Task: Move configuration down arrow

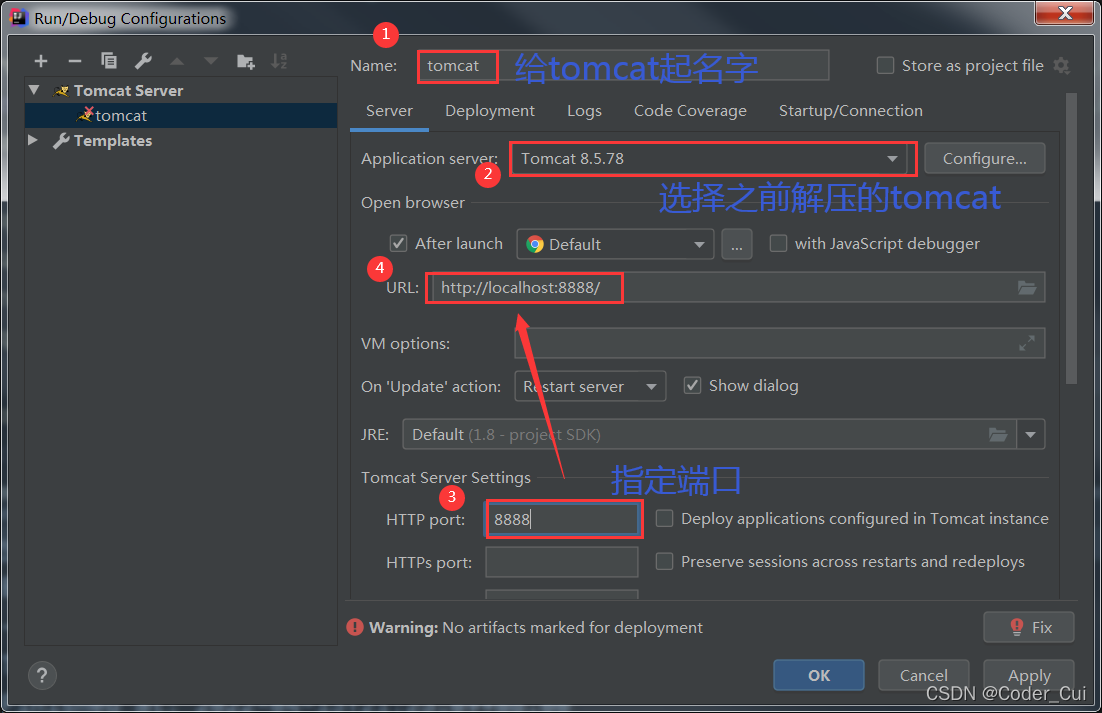Action: (210, 61)
